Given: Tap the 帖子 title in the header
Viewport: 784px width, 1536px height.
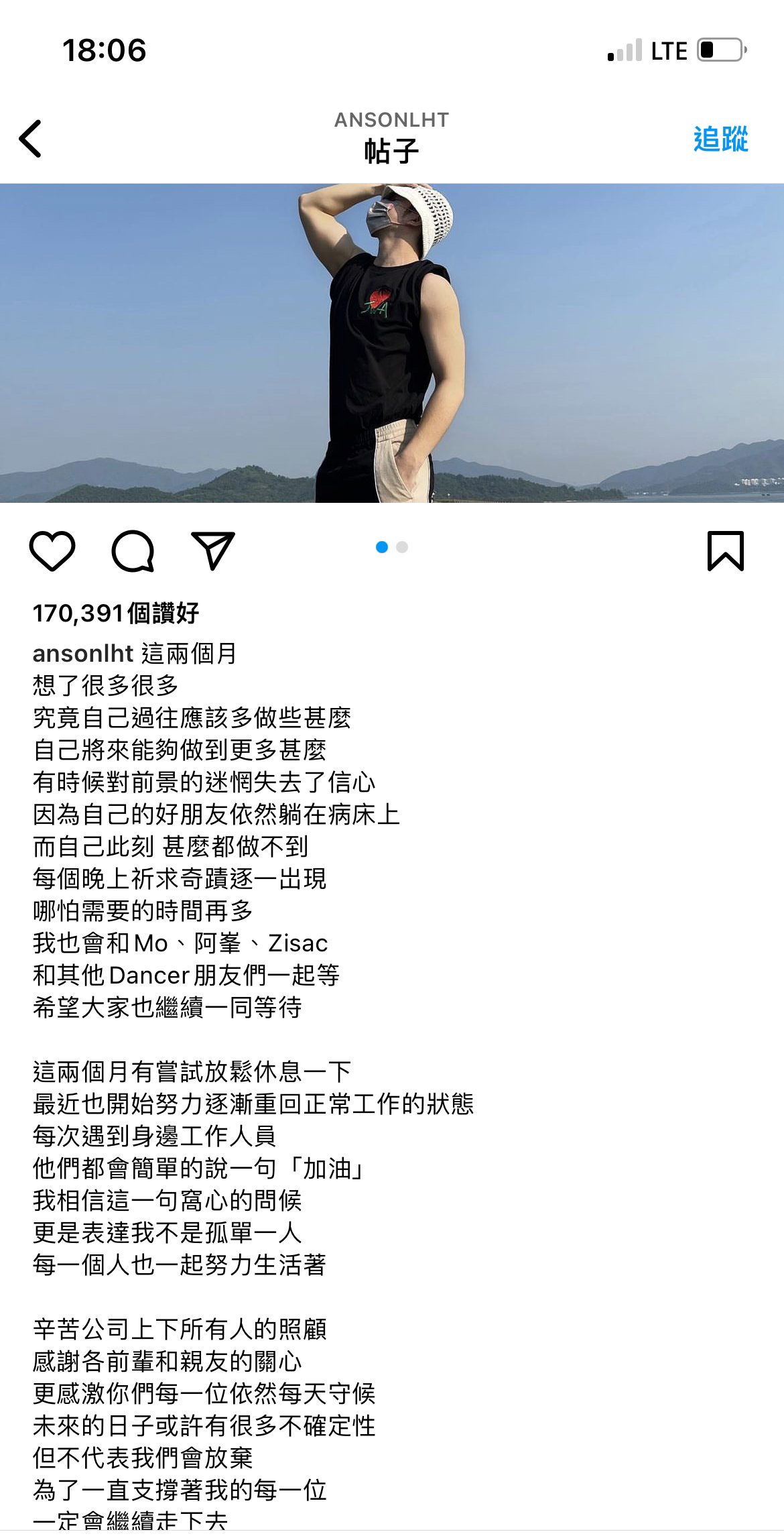Looking at the screenshot, I should [392, 152].
